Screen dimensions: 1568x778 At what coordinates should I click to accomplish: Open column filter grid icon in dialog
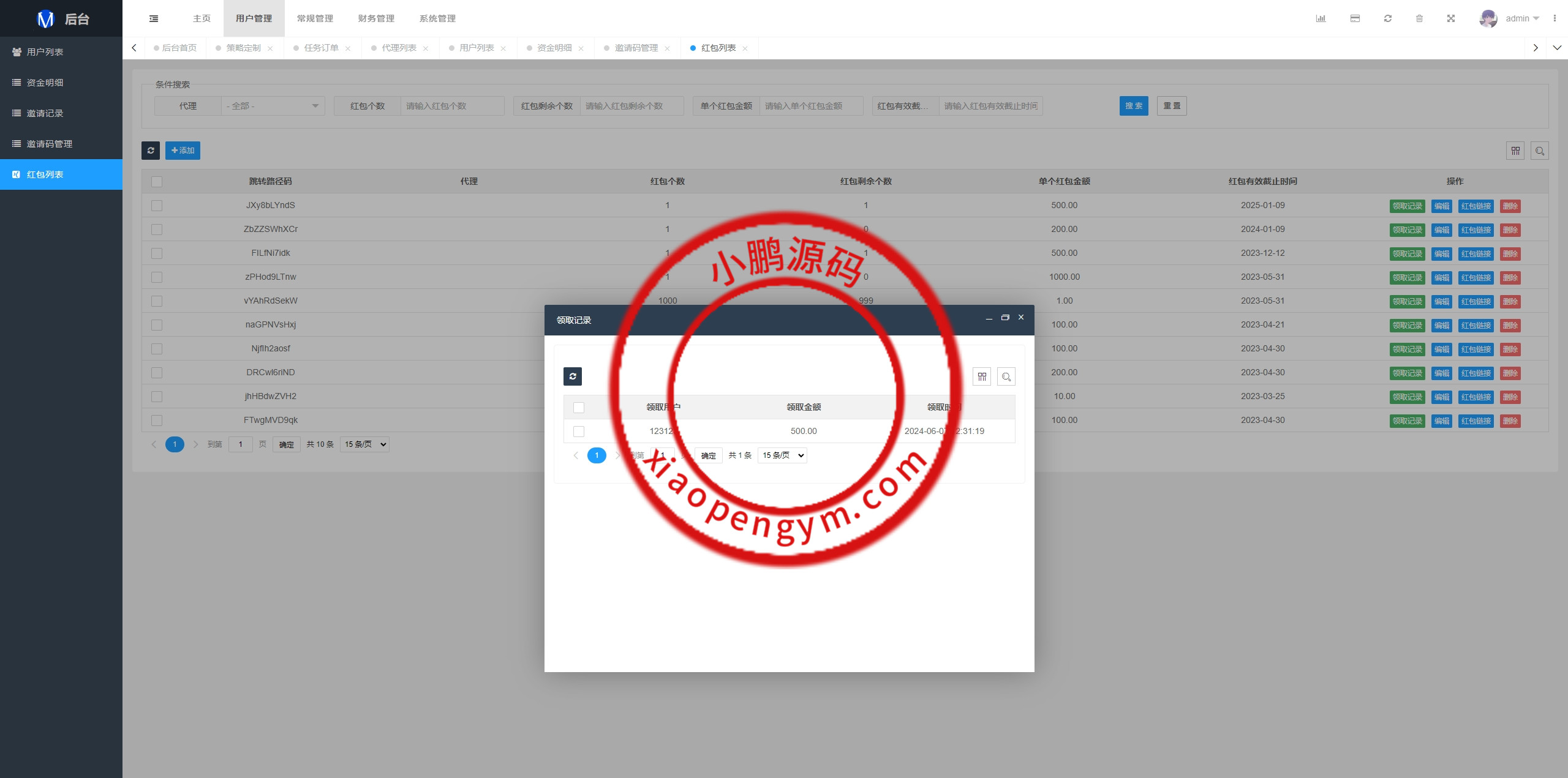click(x=981, y=376)
